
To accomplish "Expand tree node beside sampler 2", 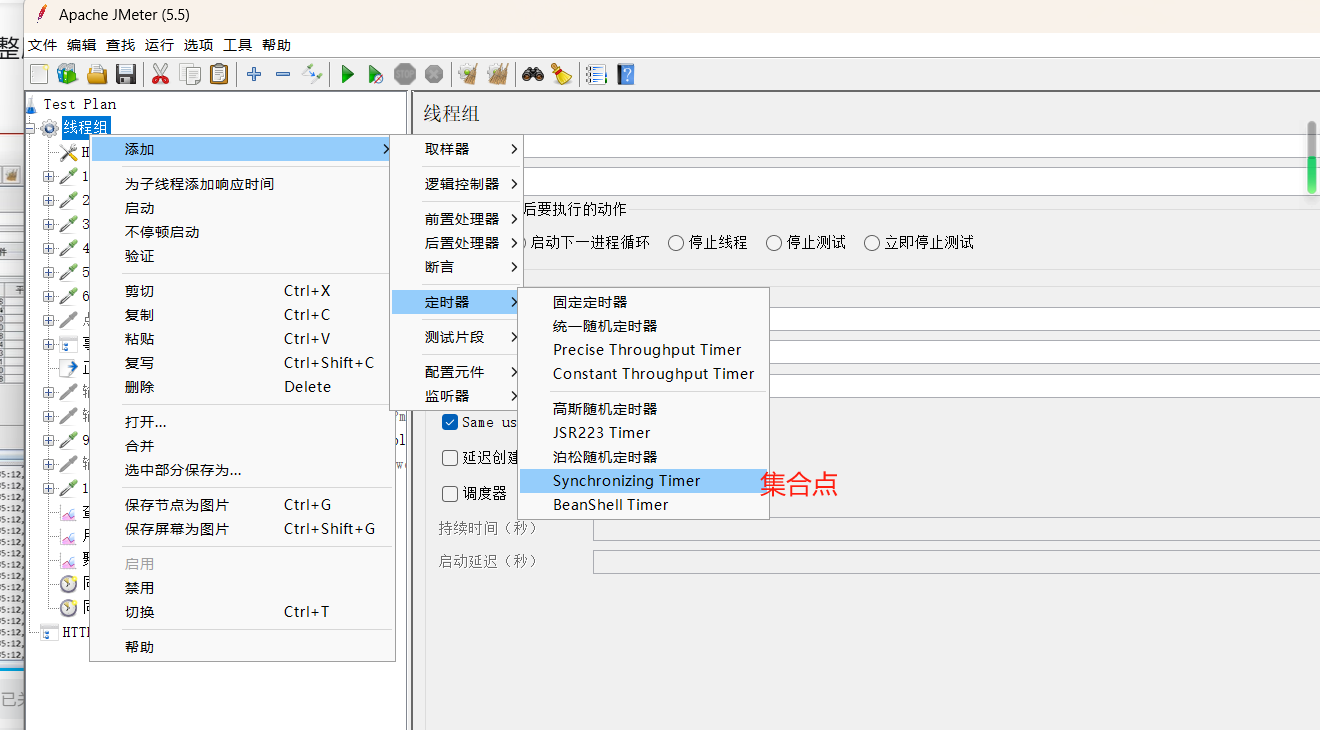I will coord(49,200).
